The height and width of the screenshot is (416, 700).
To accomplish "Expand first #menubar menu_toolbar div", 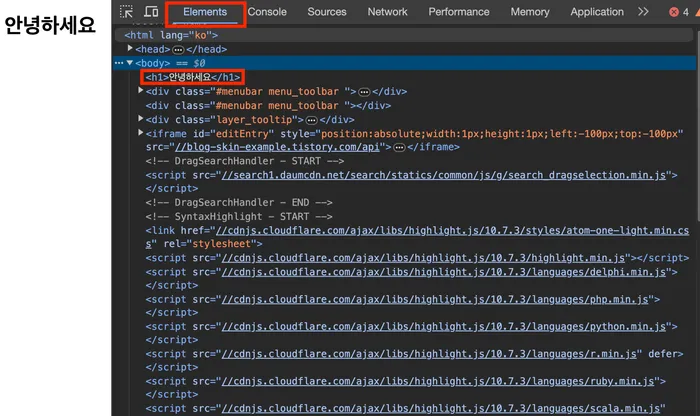I will click(x=141, y=91).
